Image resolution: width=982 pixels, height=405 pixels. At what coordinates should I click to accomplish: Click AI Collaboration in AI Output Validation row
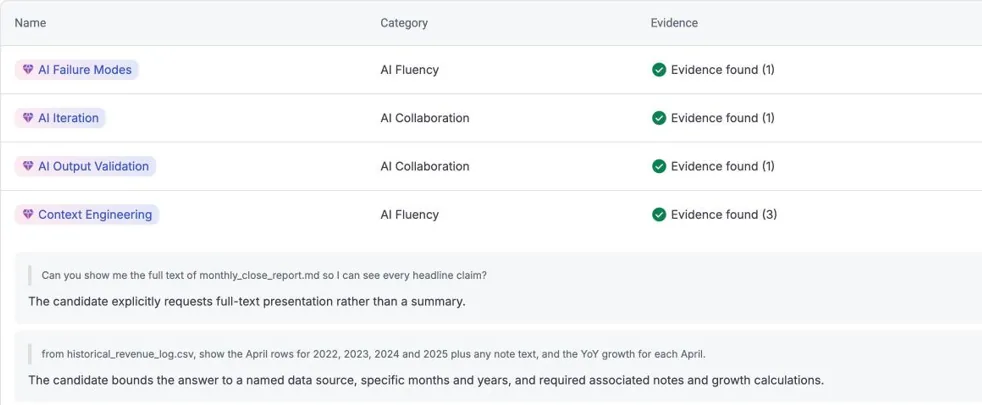425,166
